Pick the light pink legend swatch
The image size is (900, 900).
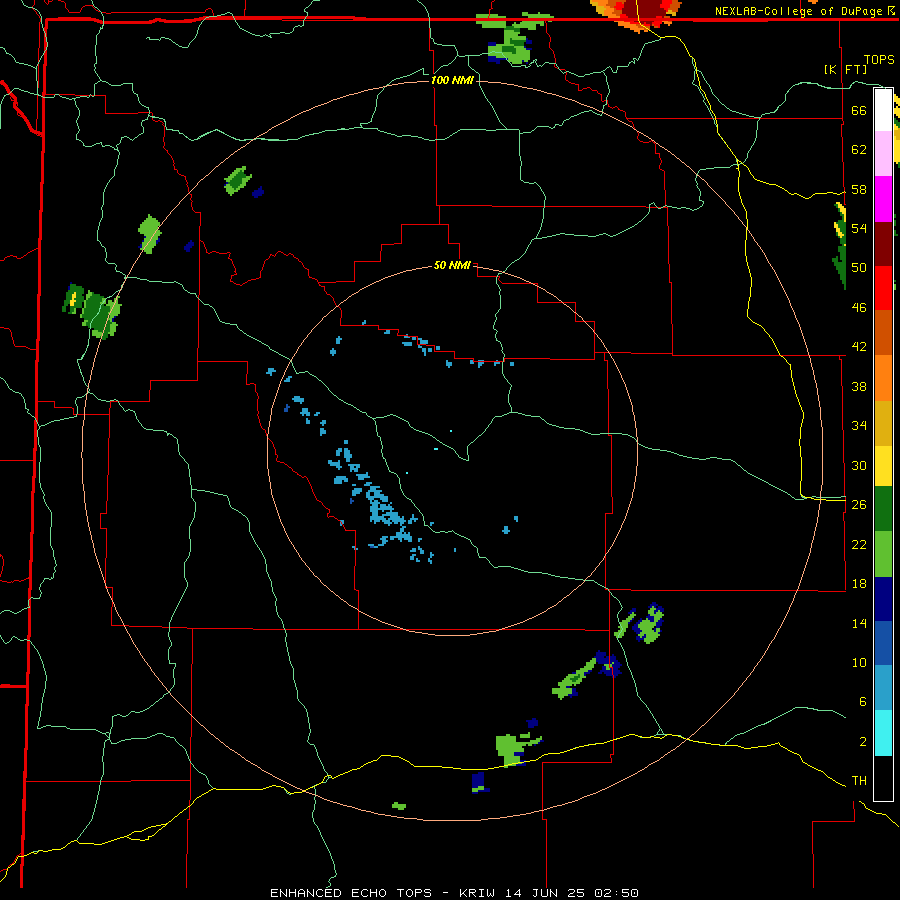pyautogui.click(x=883, y=153)
